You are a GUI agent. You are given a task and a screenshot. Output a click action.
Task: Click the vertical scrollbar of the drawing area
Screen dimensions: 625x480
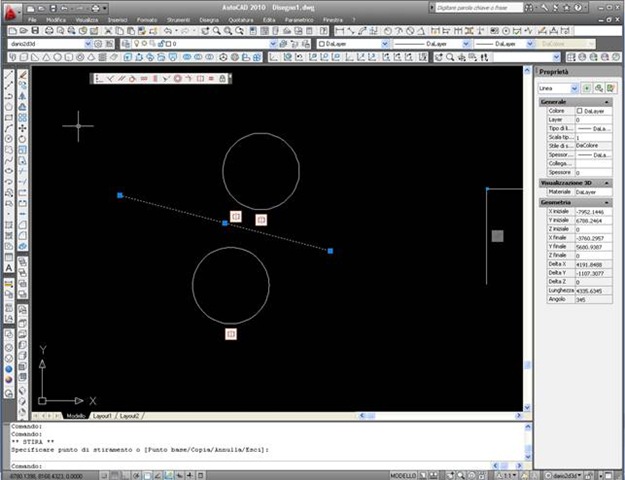527,239
